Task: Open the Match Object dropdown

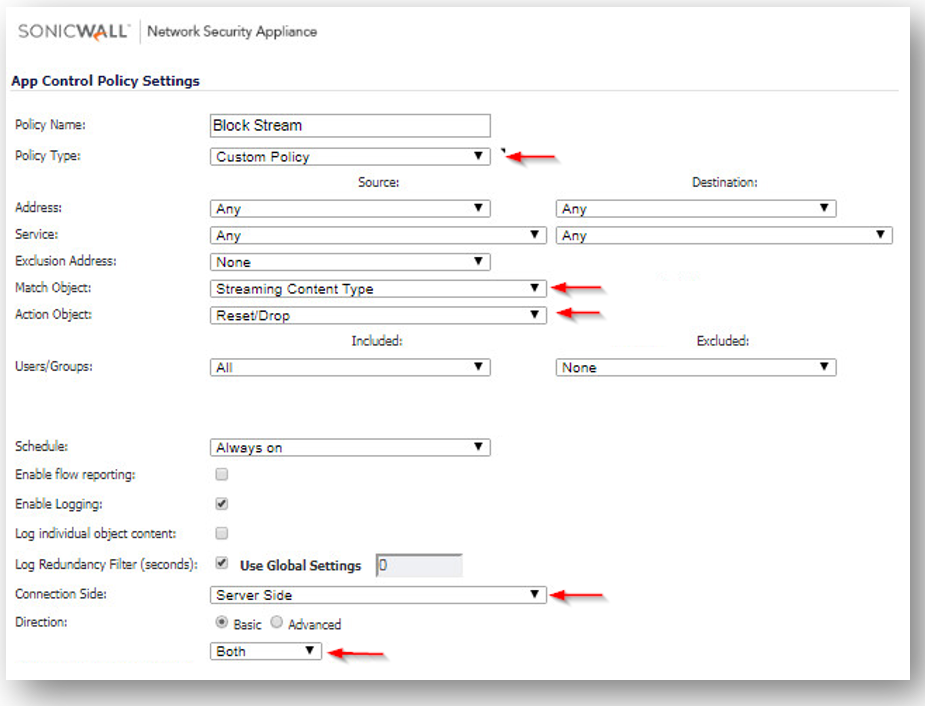Action: pos(378,288)
